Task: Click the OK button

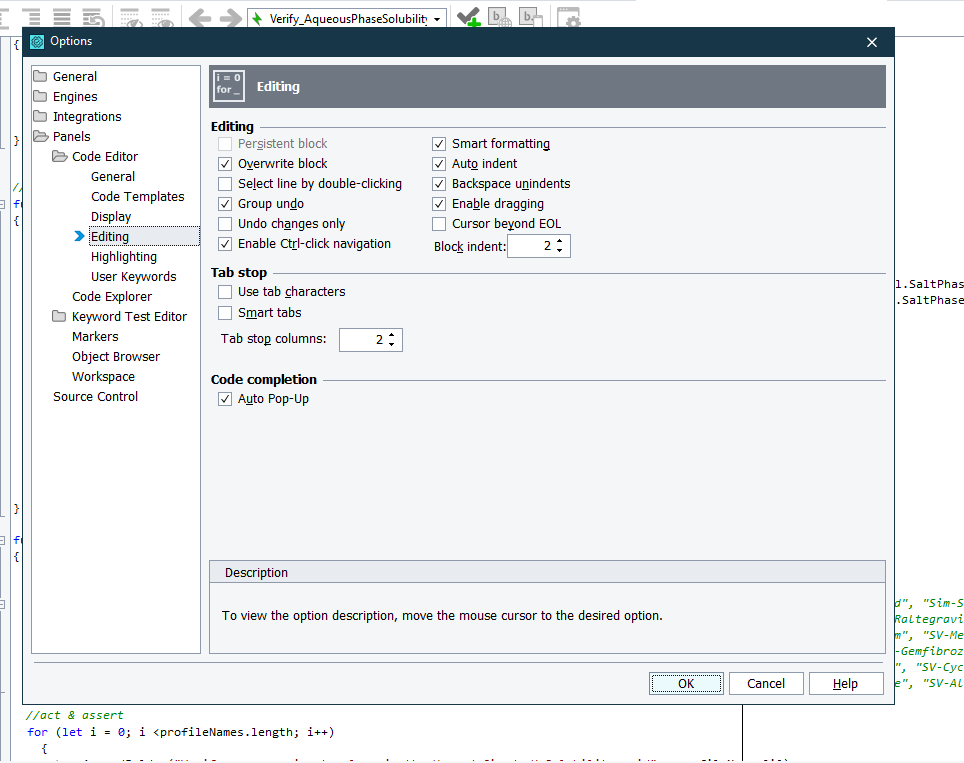Action: (685, 683)
